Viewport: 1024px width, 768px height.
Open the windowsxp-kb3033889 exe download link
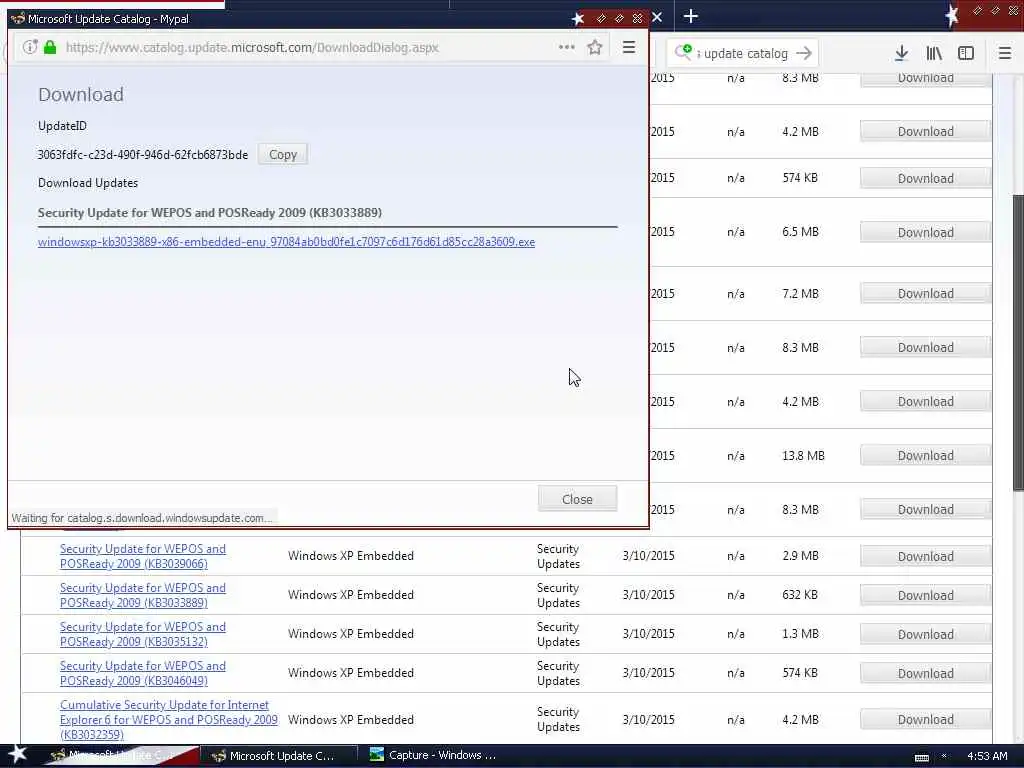coord(286,242)
